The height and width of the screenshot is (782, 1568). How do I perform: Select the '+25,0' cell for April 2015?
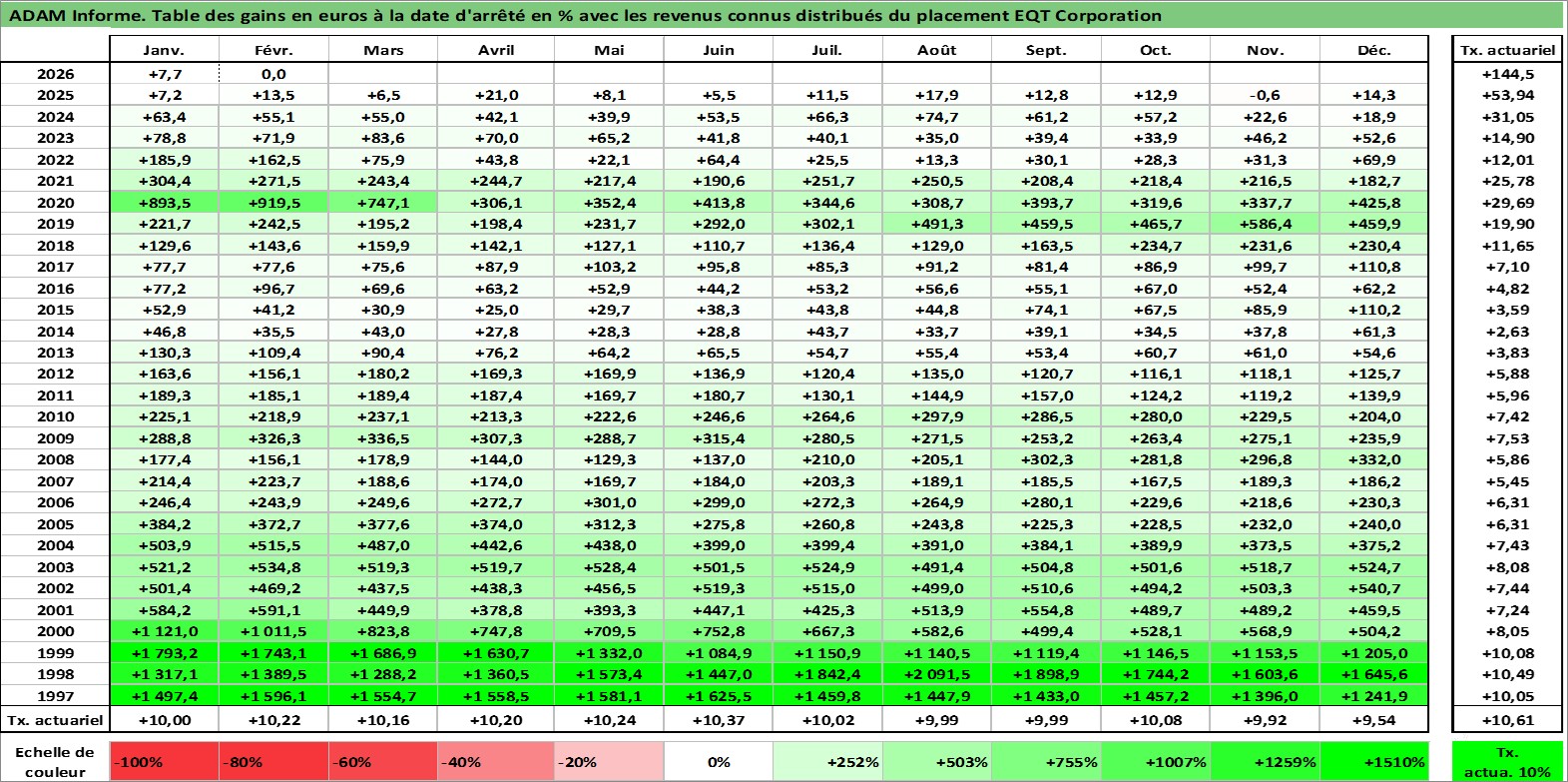pos(495,310)
